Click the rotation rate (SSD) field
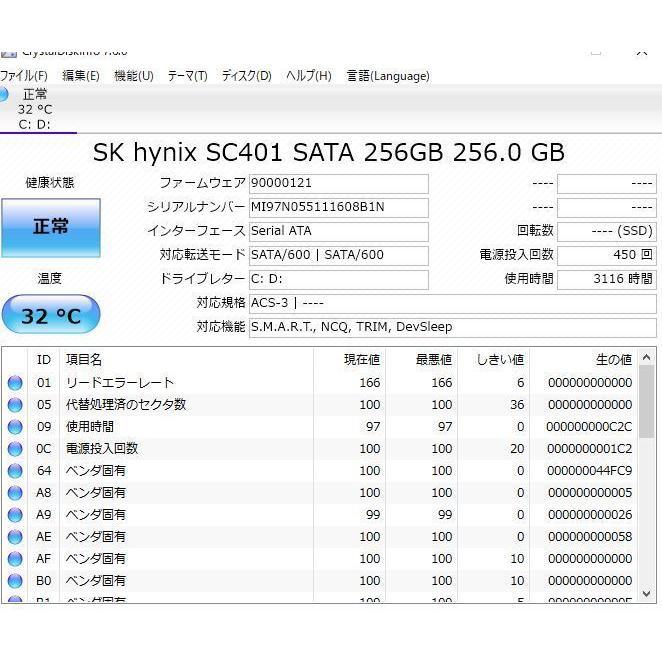 (607, 231)
